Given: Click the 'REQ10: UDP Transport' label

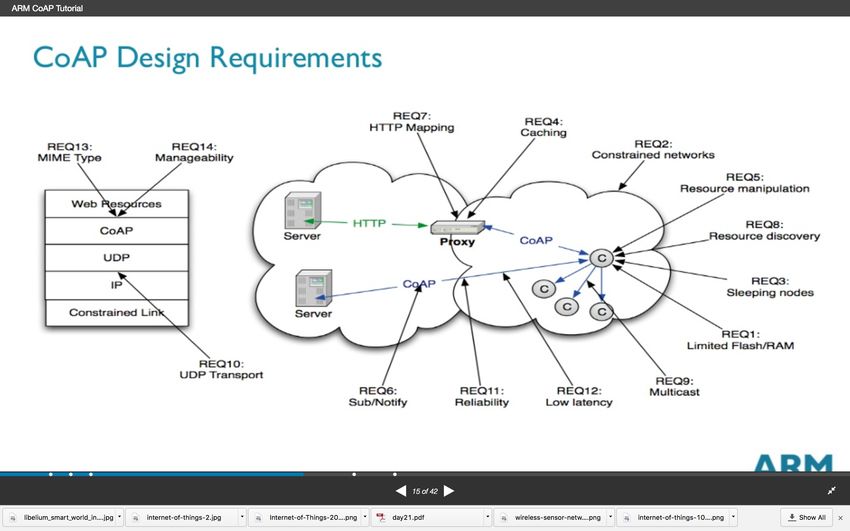Looking at the screenshot, I should [221, 369].
